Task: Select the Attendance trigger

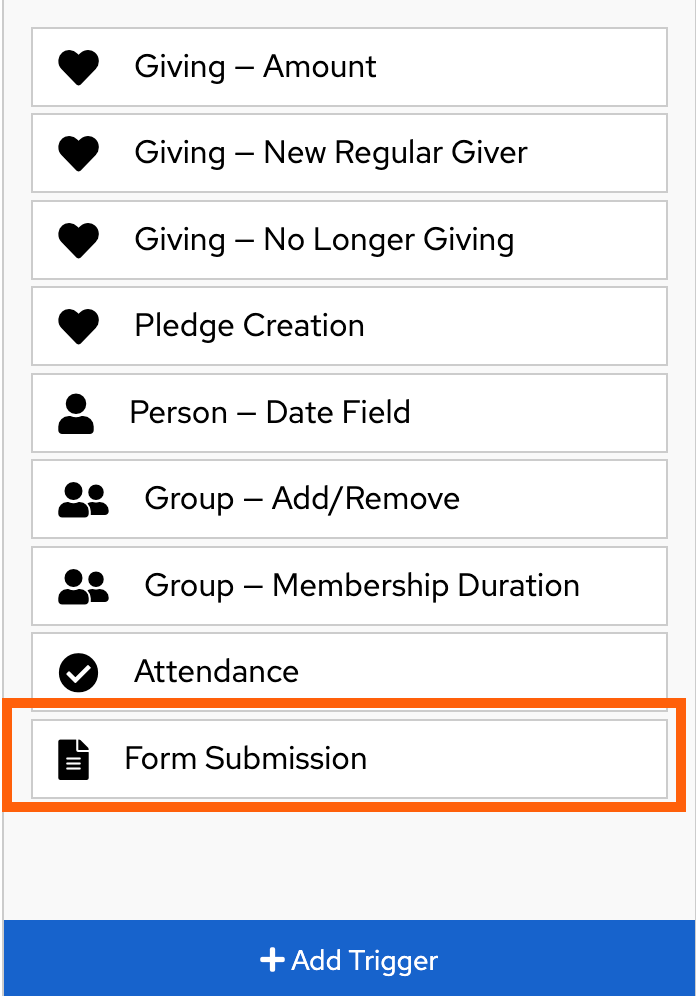Action: (348, 671)
